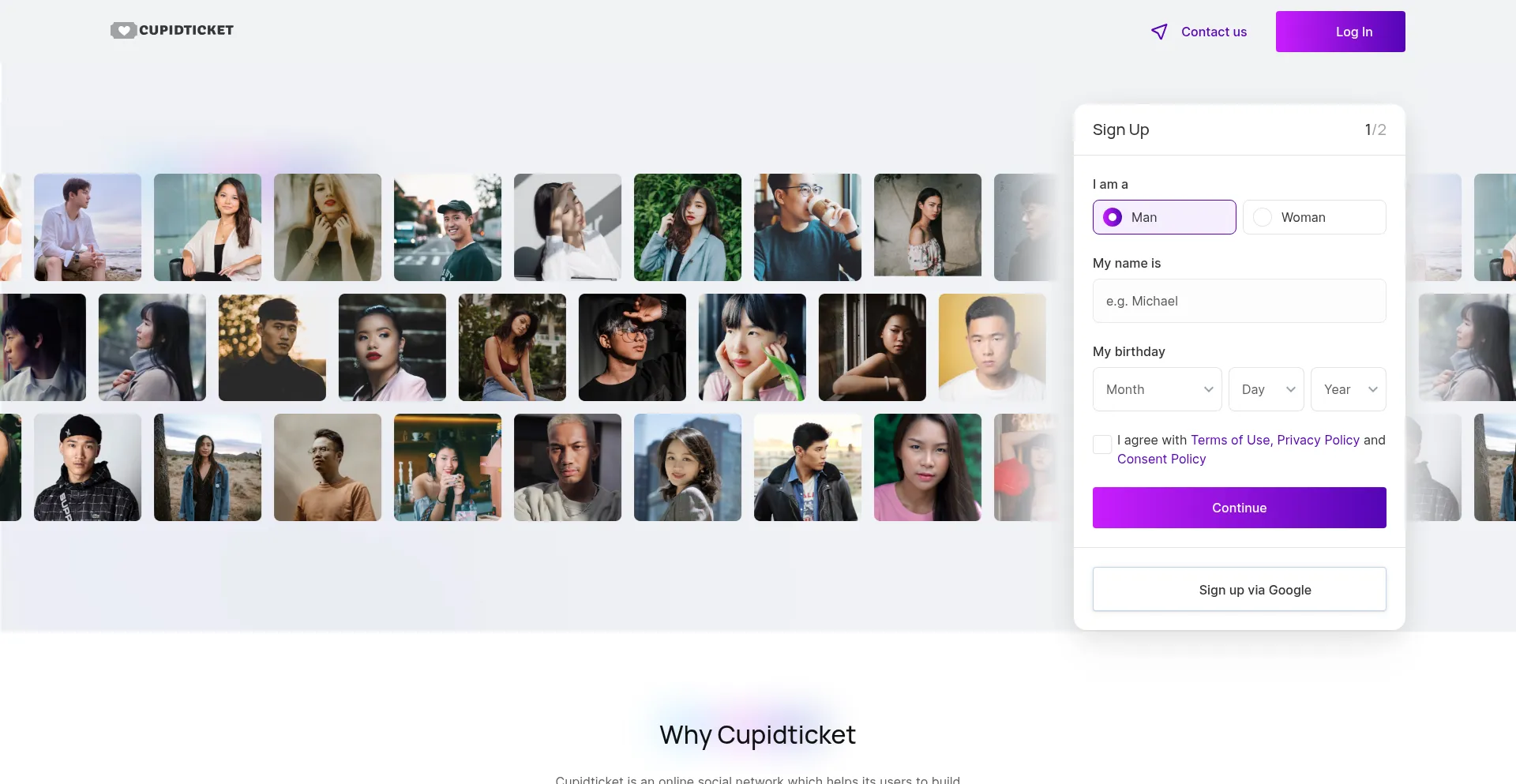The height and width of the screenshot is (784, 1516).
Task: Choose Sign up via Google
Action: (1239, 589)
